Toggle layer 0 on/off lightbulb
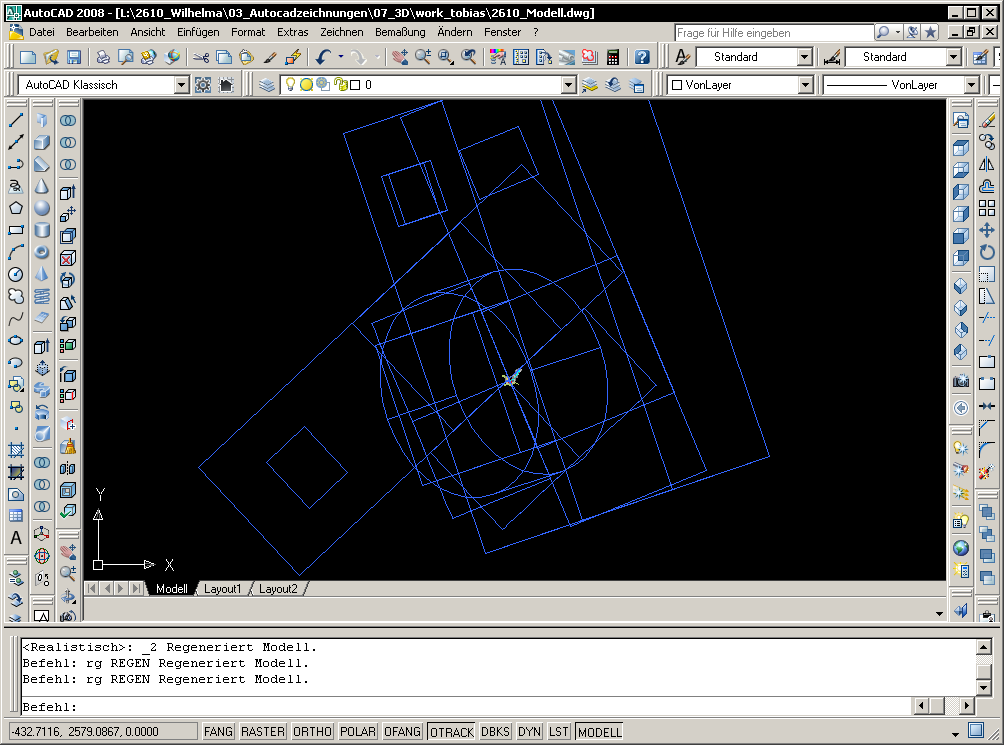1004x745 pixels. (x=290, y=84)
